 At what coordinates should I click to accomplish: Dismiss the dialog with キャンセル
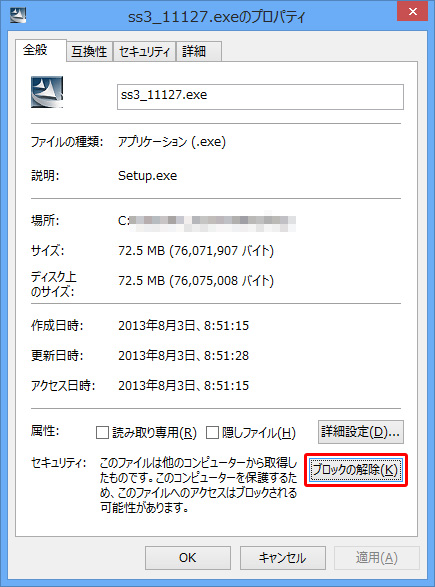click(283, 558)
